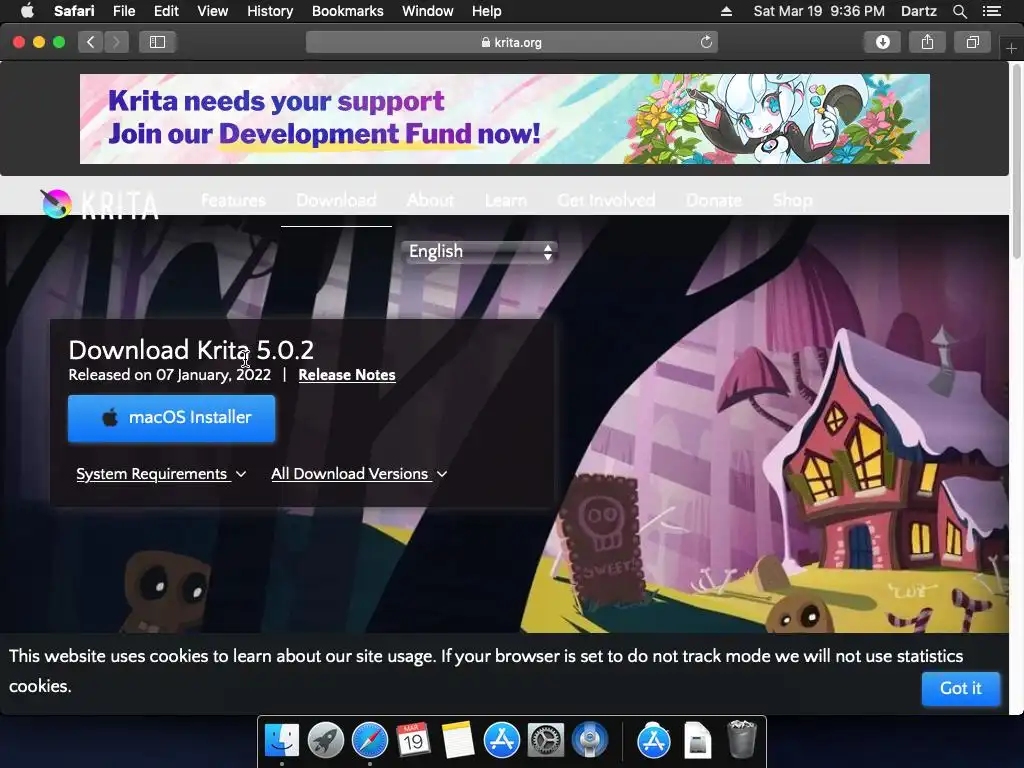Open Finder from the Dock
The image size is (1024, 768).
coord(281,741)
